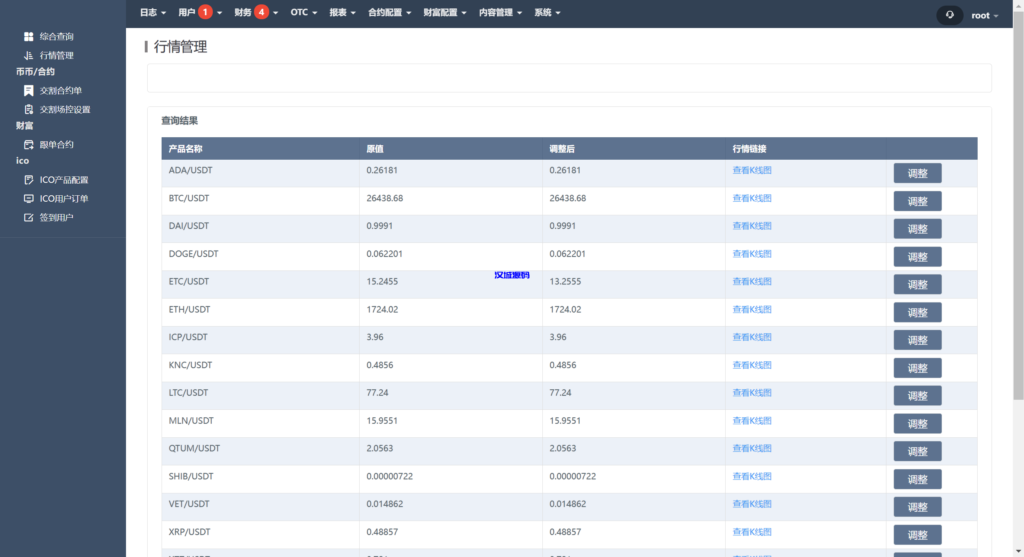Open the 系统 top menu
Viewport: 1024px width, 557px height.
(x=547, y=13)
